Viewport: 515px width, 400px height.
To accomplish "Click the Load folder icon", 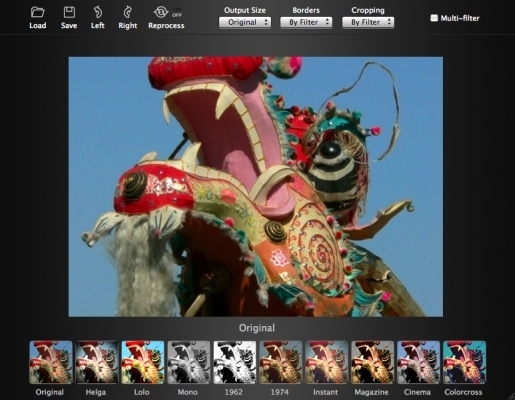I will point(37,12).
